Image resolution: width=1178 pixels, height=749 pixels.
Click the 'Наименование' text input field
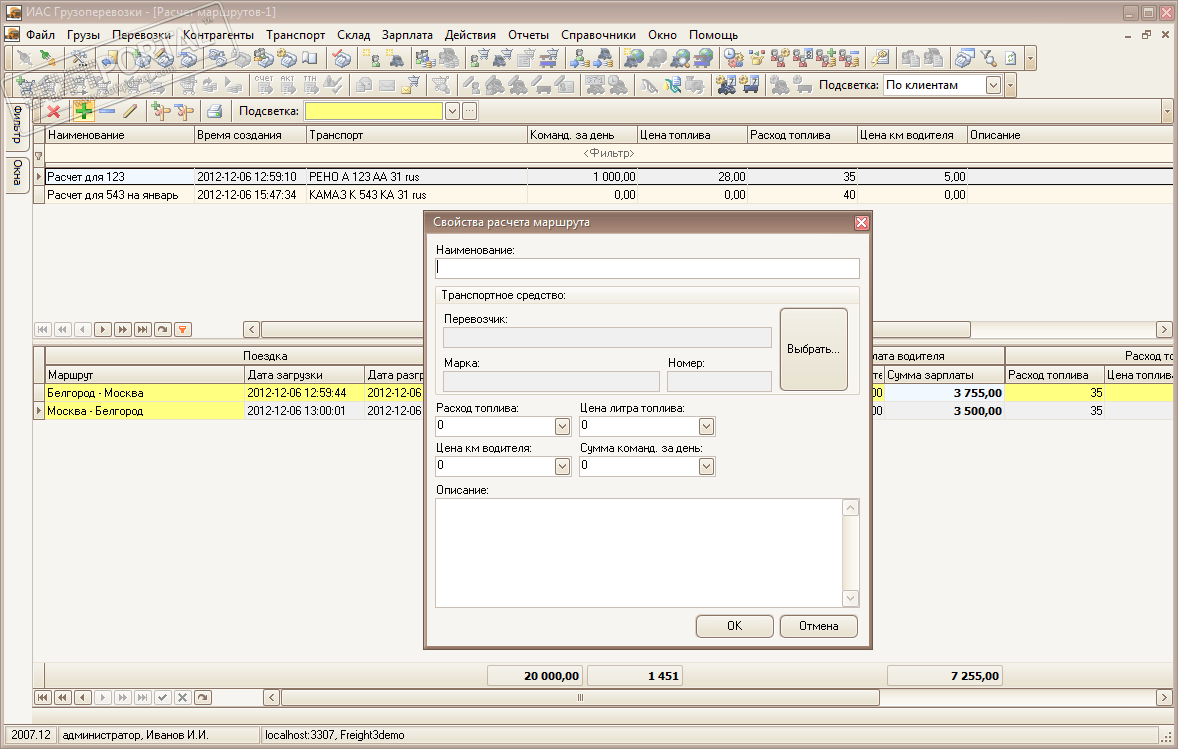(x=647, y=268)
